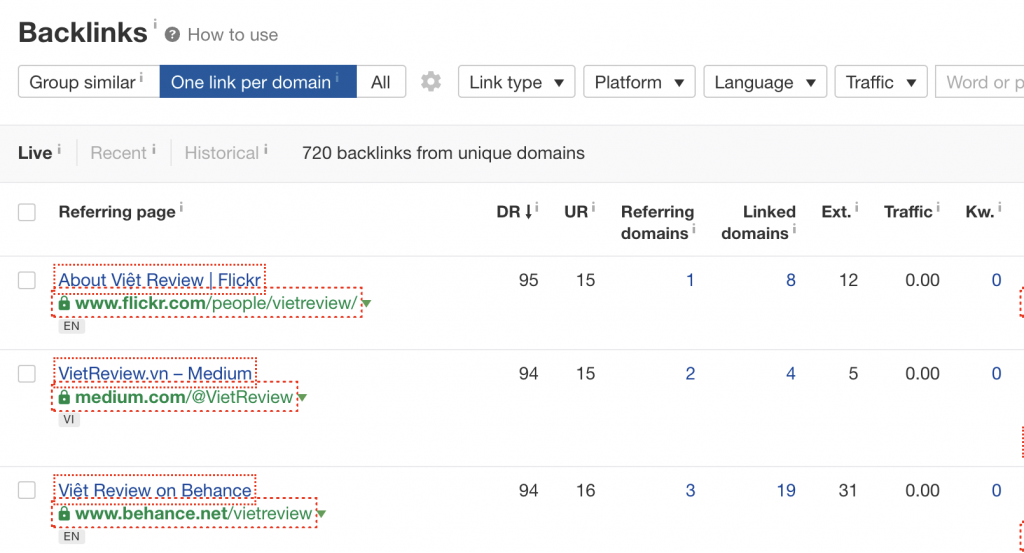
Task: Open the backlinks settings gear icon
Action: 431,82
